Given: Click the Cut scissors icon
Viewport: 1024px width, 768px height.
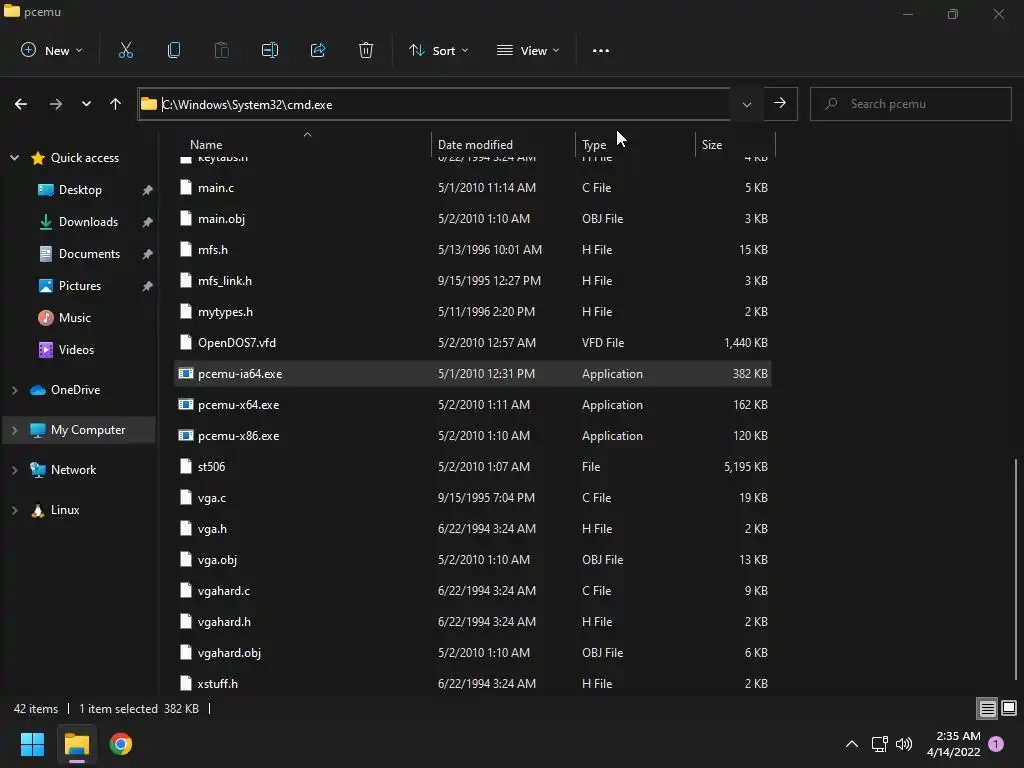Looking at the screenshot, I should pyautogui.click(x=125, y=50).
